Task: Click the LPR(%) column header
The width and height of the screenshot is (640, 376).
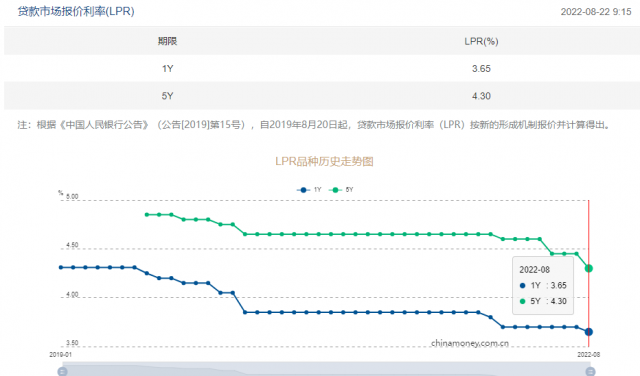Action: (481, 41)
